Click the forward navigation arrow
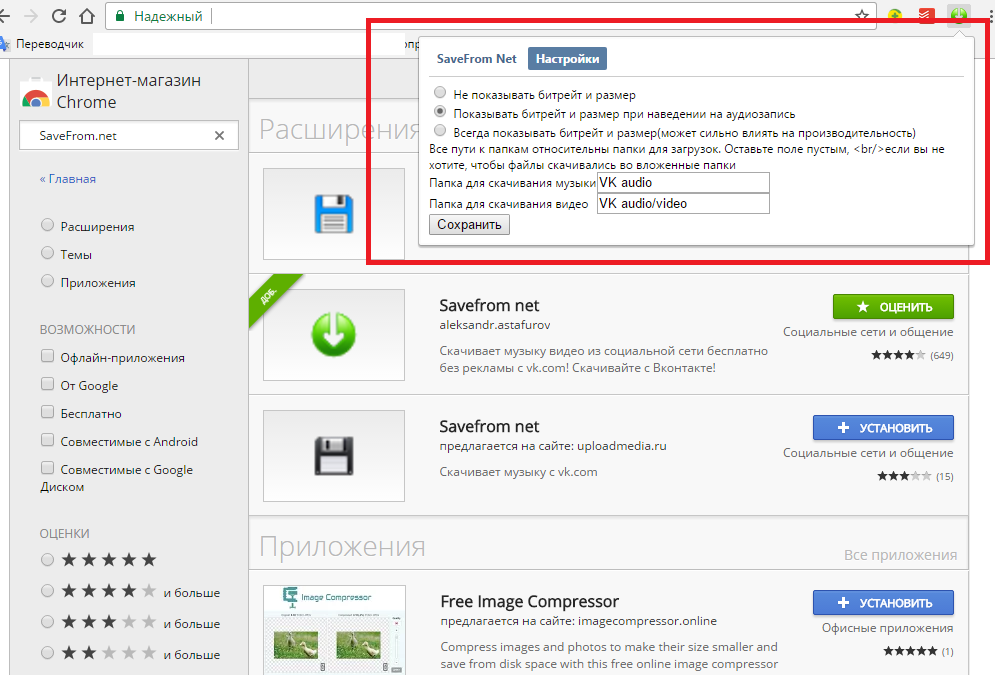Viewport: 995px width, 675px height. click(x=31, y=16)
